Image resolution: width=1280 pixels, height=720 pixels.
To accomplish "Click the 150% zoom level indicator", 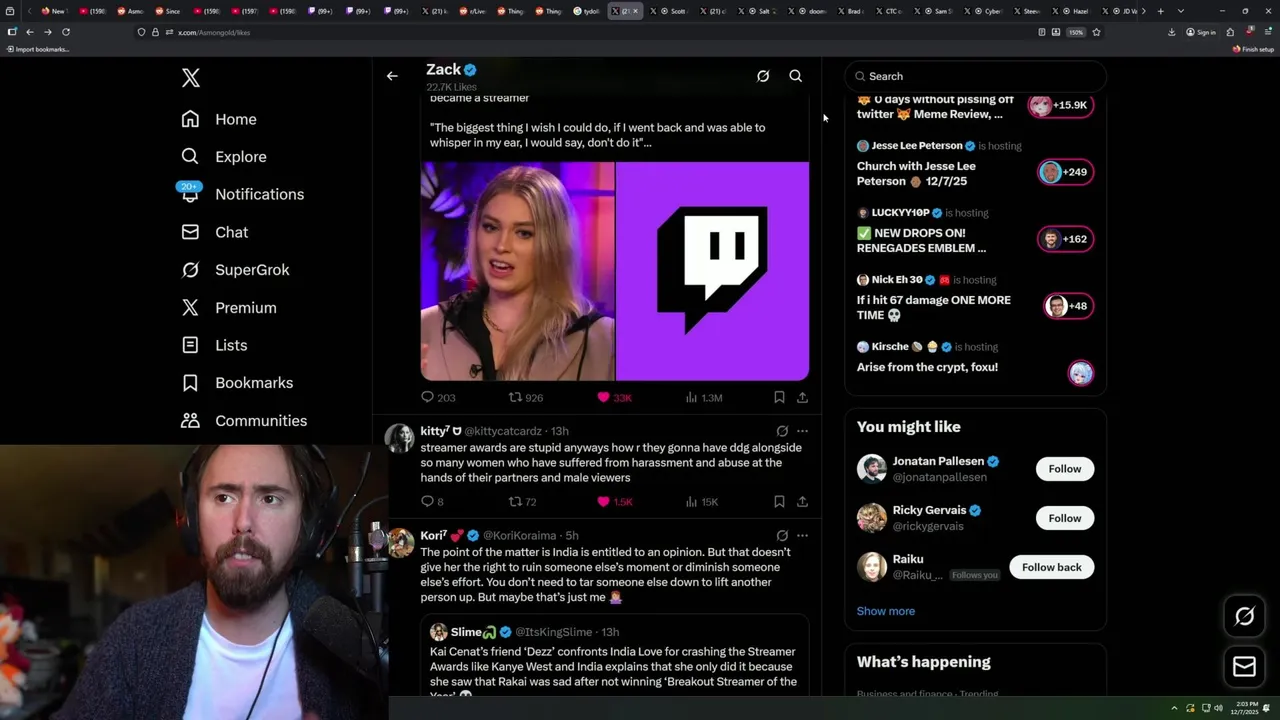I will (x=1075, y=32).
